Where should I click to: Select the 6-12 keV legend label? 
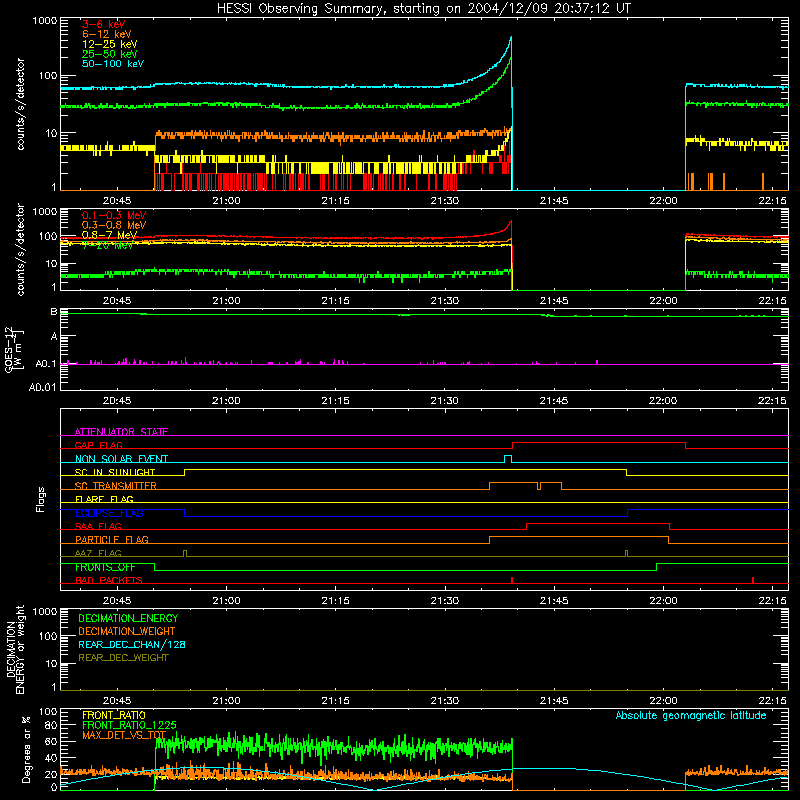(106, 34)
